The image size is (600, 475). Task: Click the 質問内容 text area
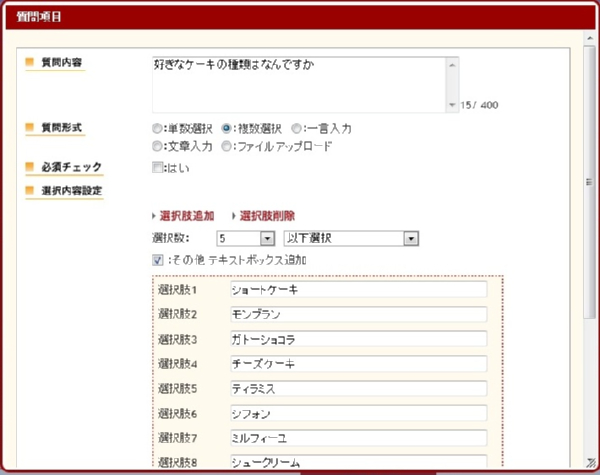(x=298, y=83)
